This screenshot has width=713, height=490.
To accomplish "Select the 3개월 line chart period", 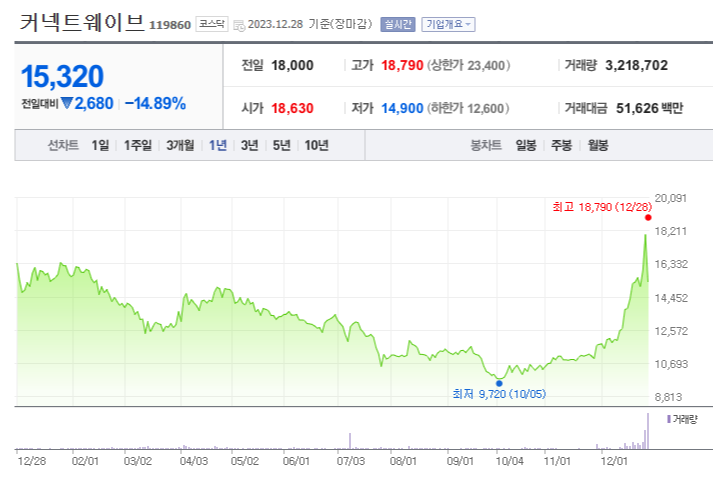I will (x=180, y=145).
